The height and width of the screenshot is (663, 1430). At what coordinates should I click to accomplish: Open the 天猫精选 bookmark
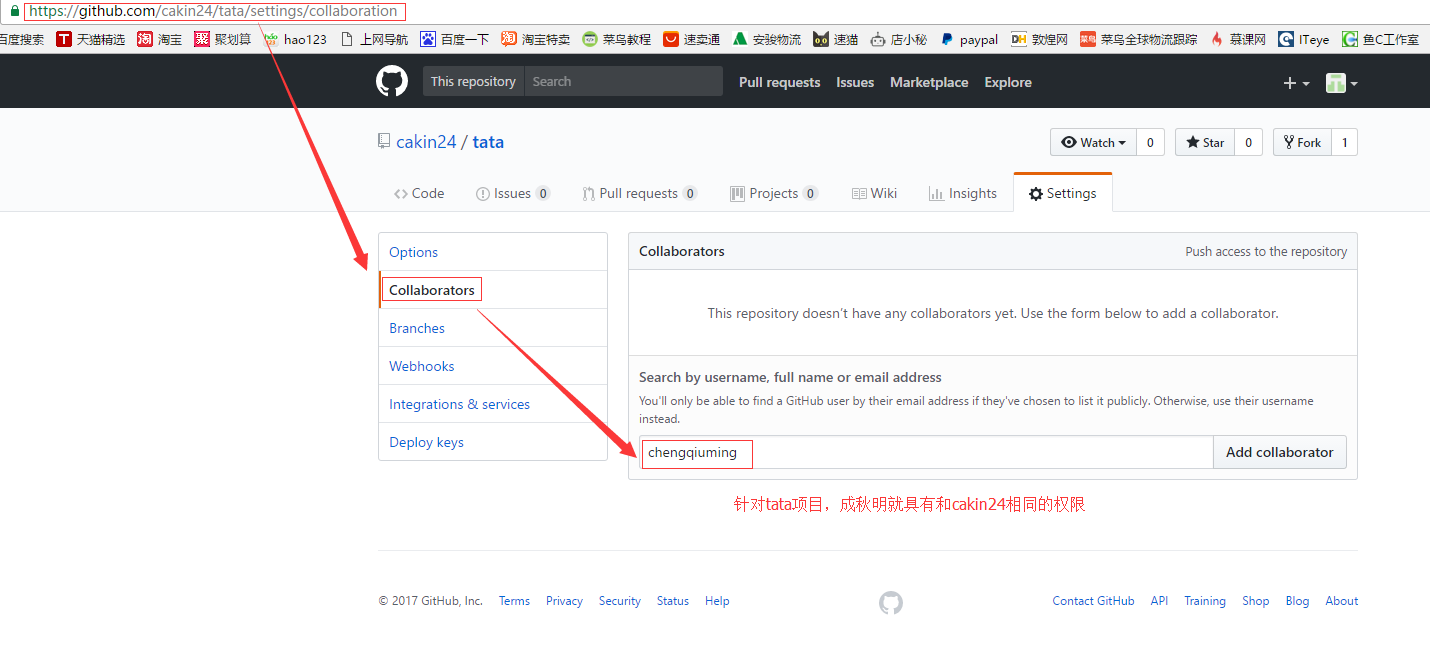pyautogui.click(x=91, y=39)
